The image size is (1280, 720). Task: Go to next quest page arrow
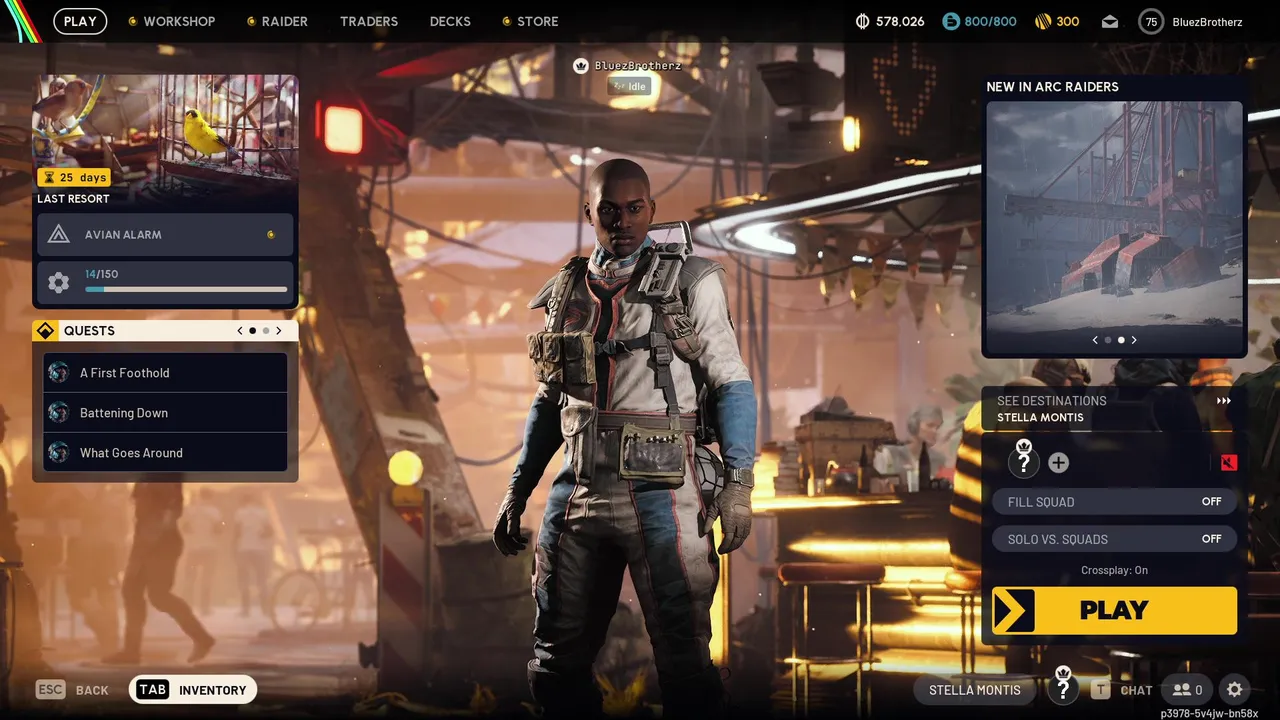tap(278, 331)
